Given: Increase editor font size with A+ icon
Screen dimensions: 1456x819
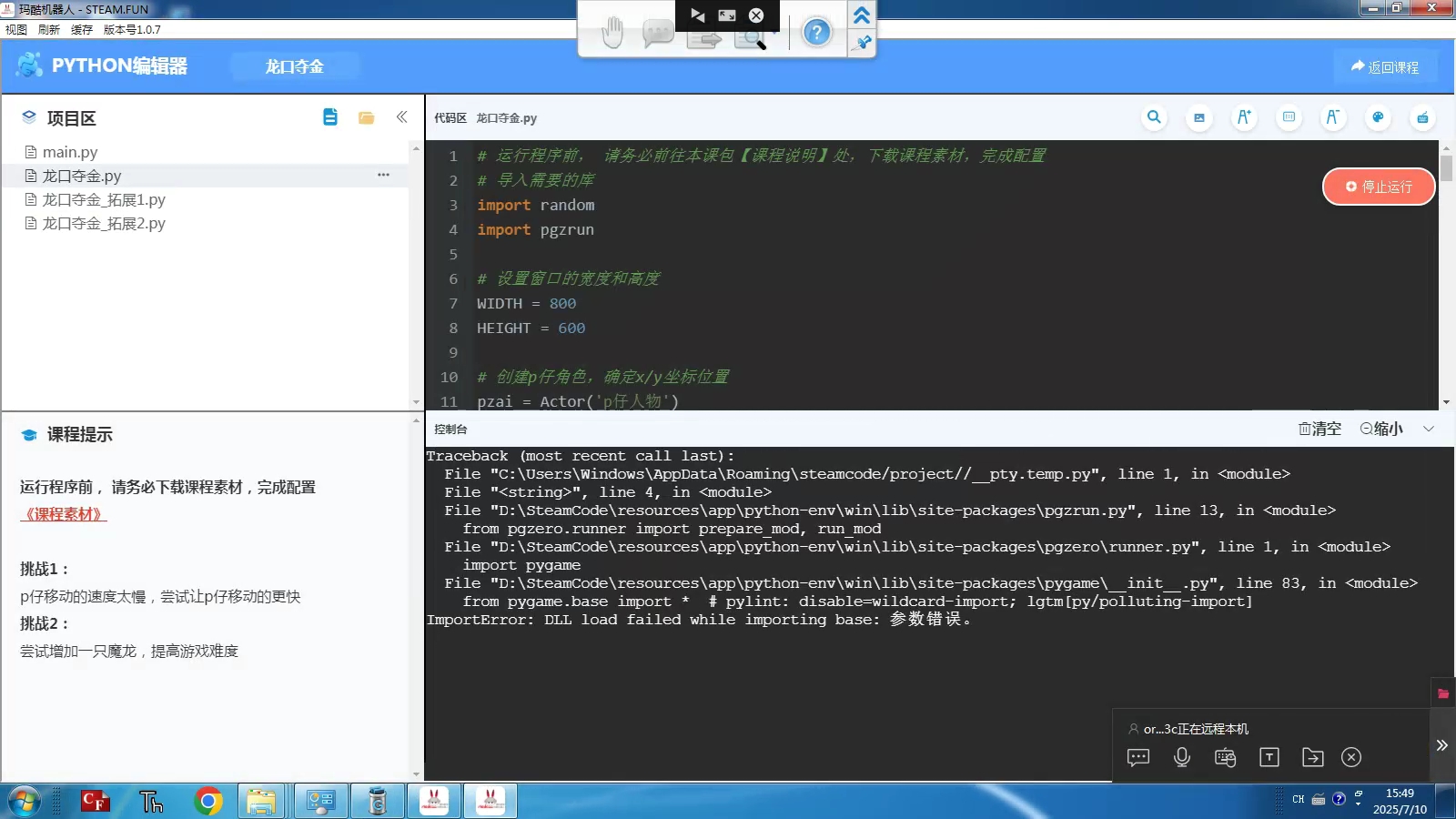Looking at the screenshot, I should point(1243,117).
